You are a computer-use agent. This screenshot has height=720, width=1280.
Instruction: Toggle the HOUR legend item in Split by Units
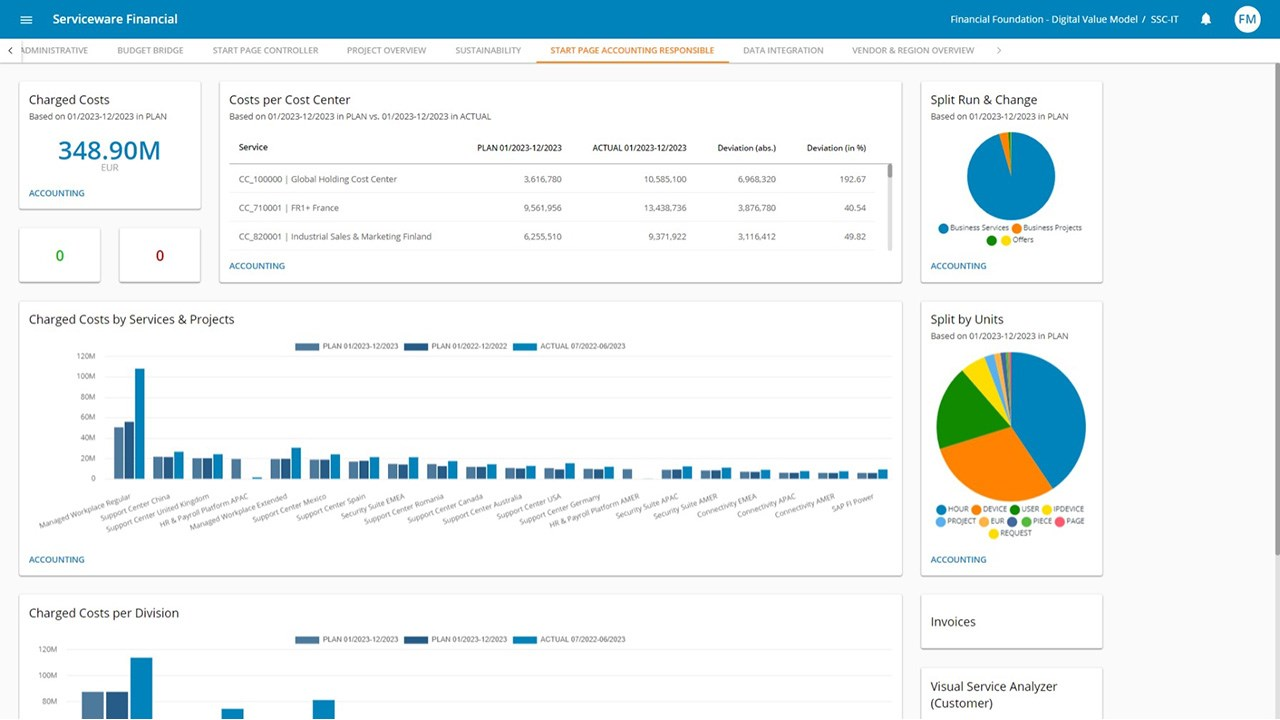point(951,510)
